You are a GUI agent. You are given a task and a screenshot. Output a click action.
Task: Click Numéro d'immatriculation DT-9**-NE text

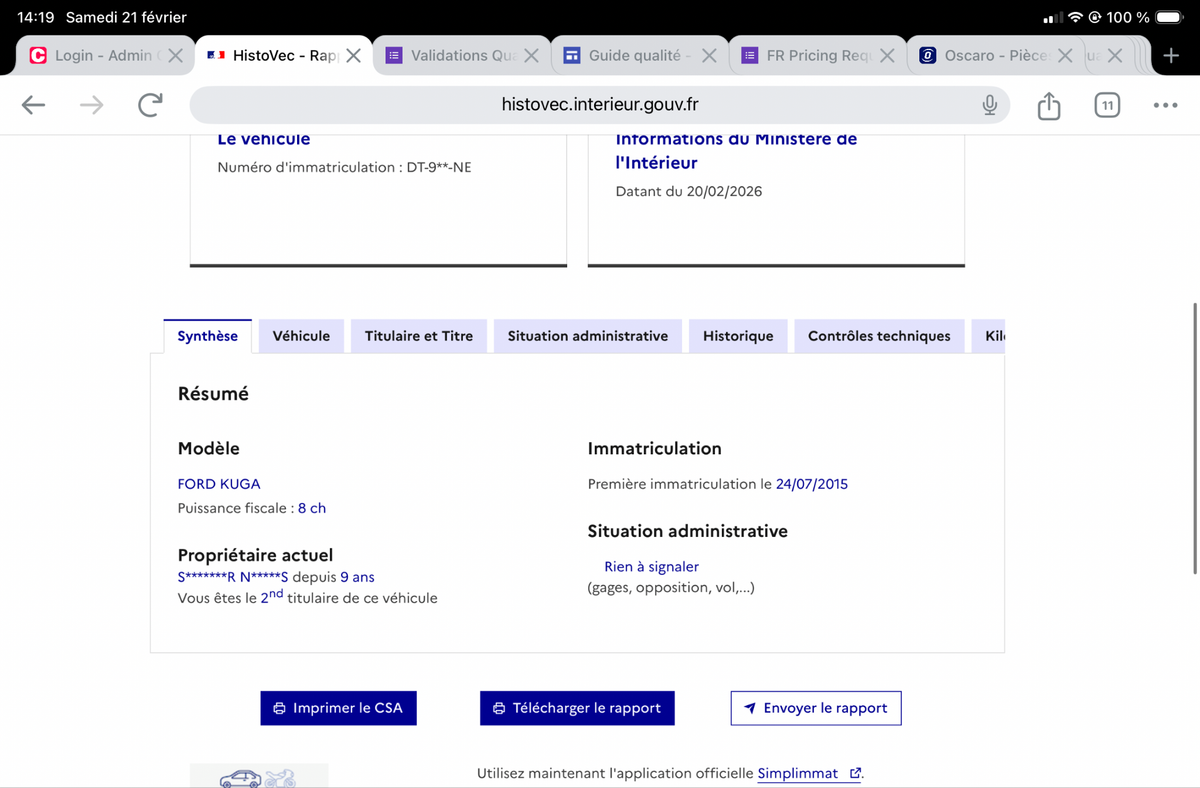pyautogui.click(x=344, y=167)
